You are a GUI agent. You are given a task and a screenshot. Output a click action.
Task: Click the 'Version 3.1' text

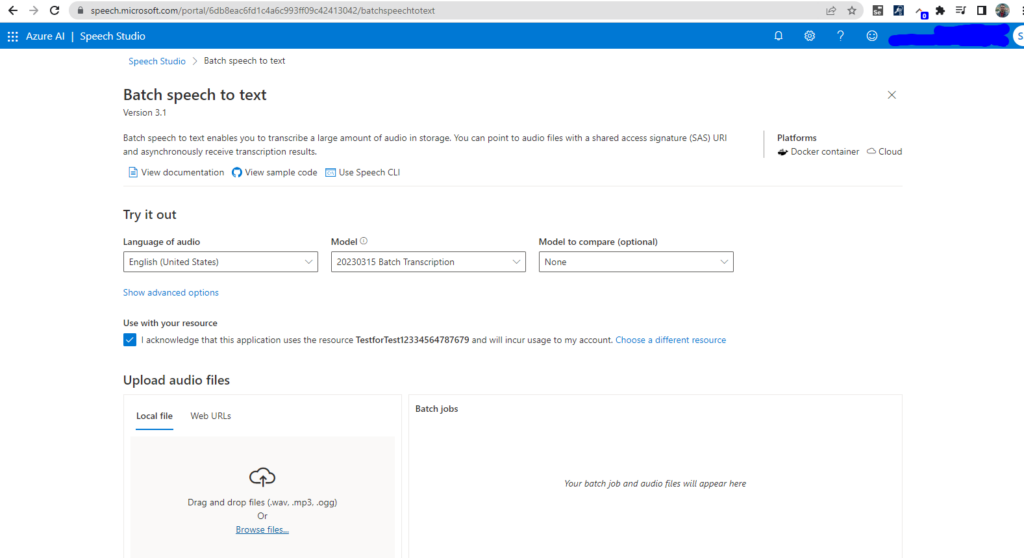pyautogui.click(x=144, y=112)
